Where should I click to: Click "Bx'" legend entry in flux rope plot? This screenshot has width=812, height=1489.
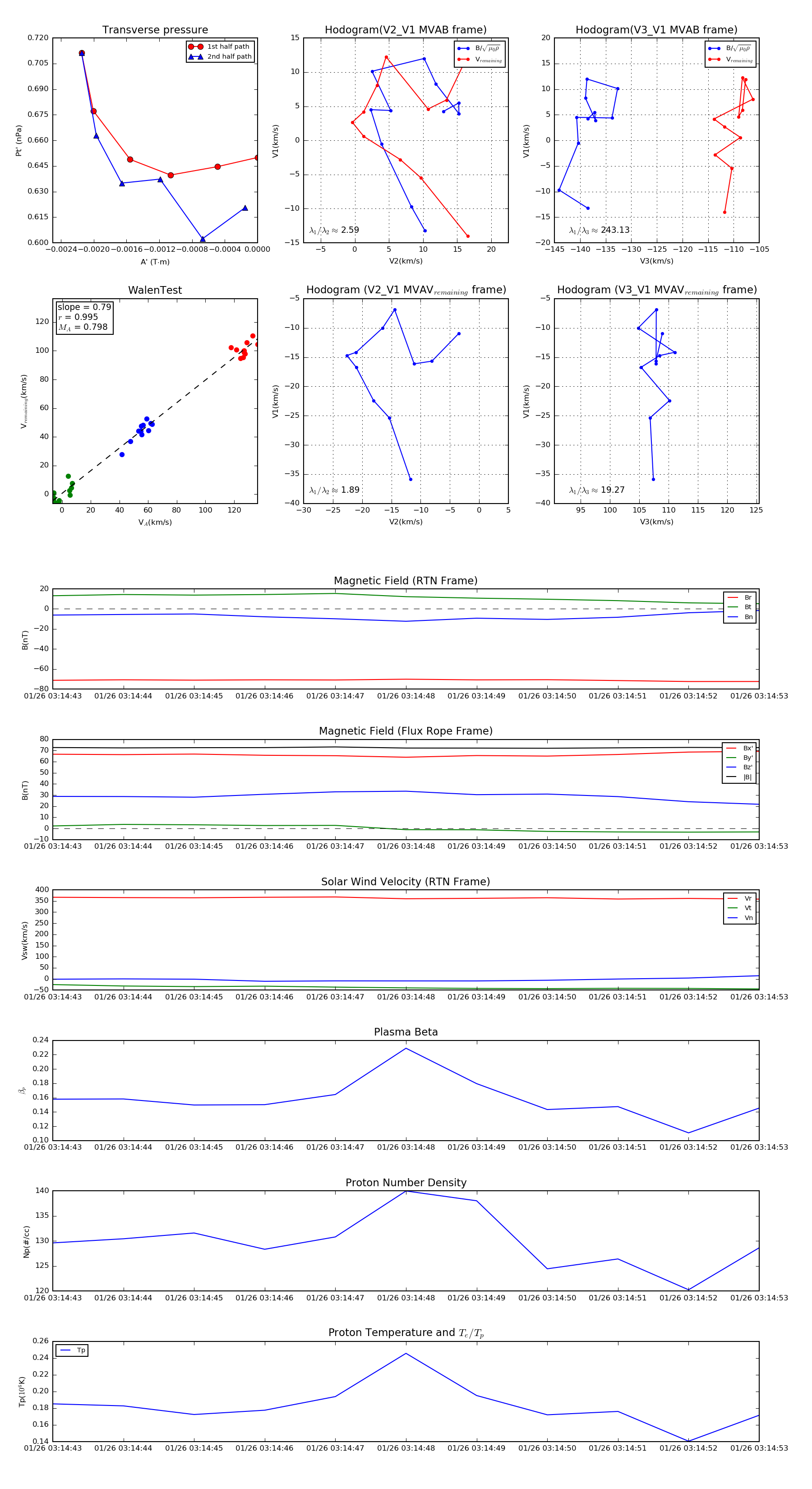click(x=740, y=748)
